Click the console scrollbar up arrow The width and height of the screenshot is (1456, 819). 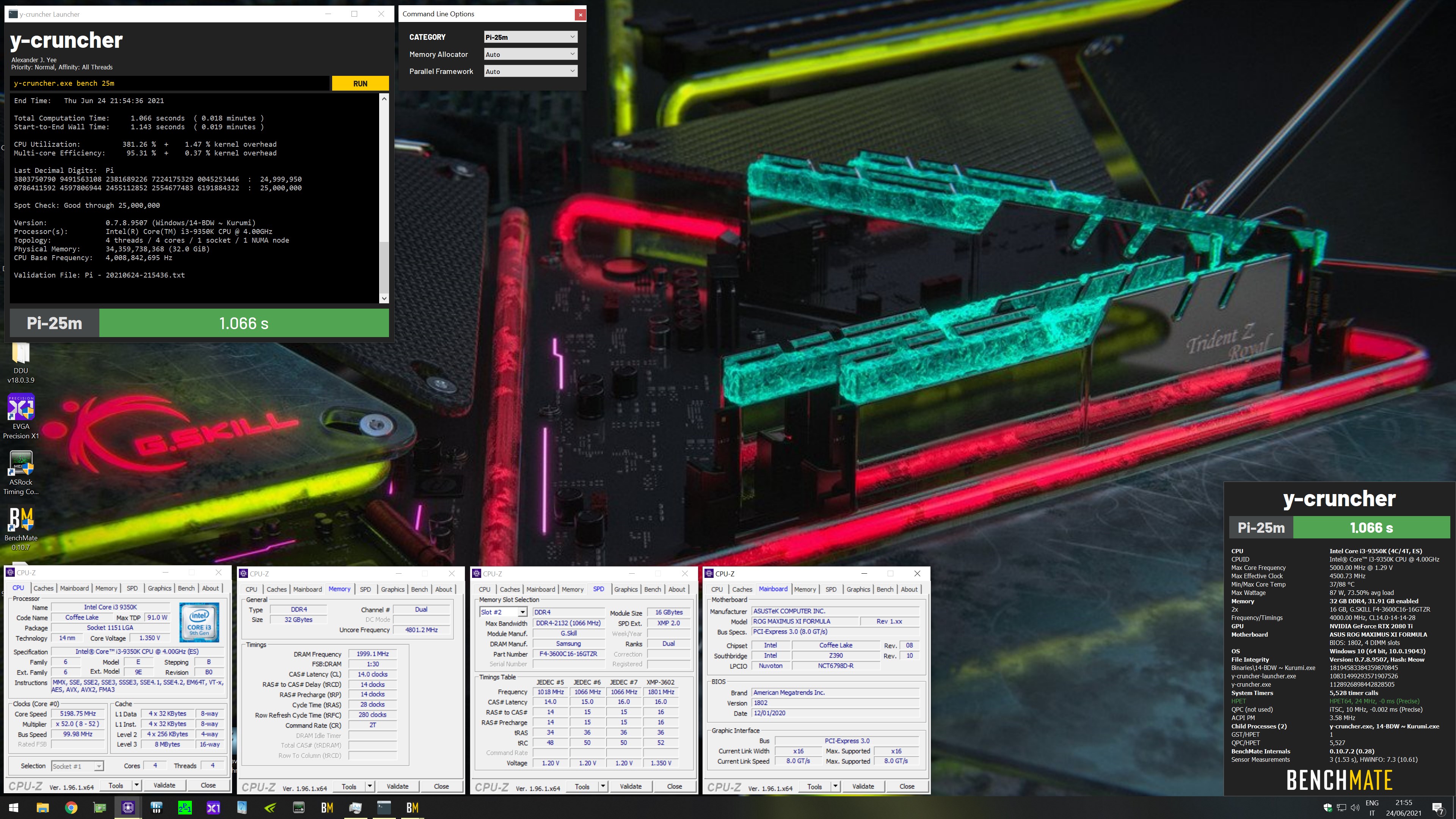point(384,98)
